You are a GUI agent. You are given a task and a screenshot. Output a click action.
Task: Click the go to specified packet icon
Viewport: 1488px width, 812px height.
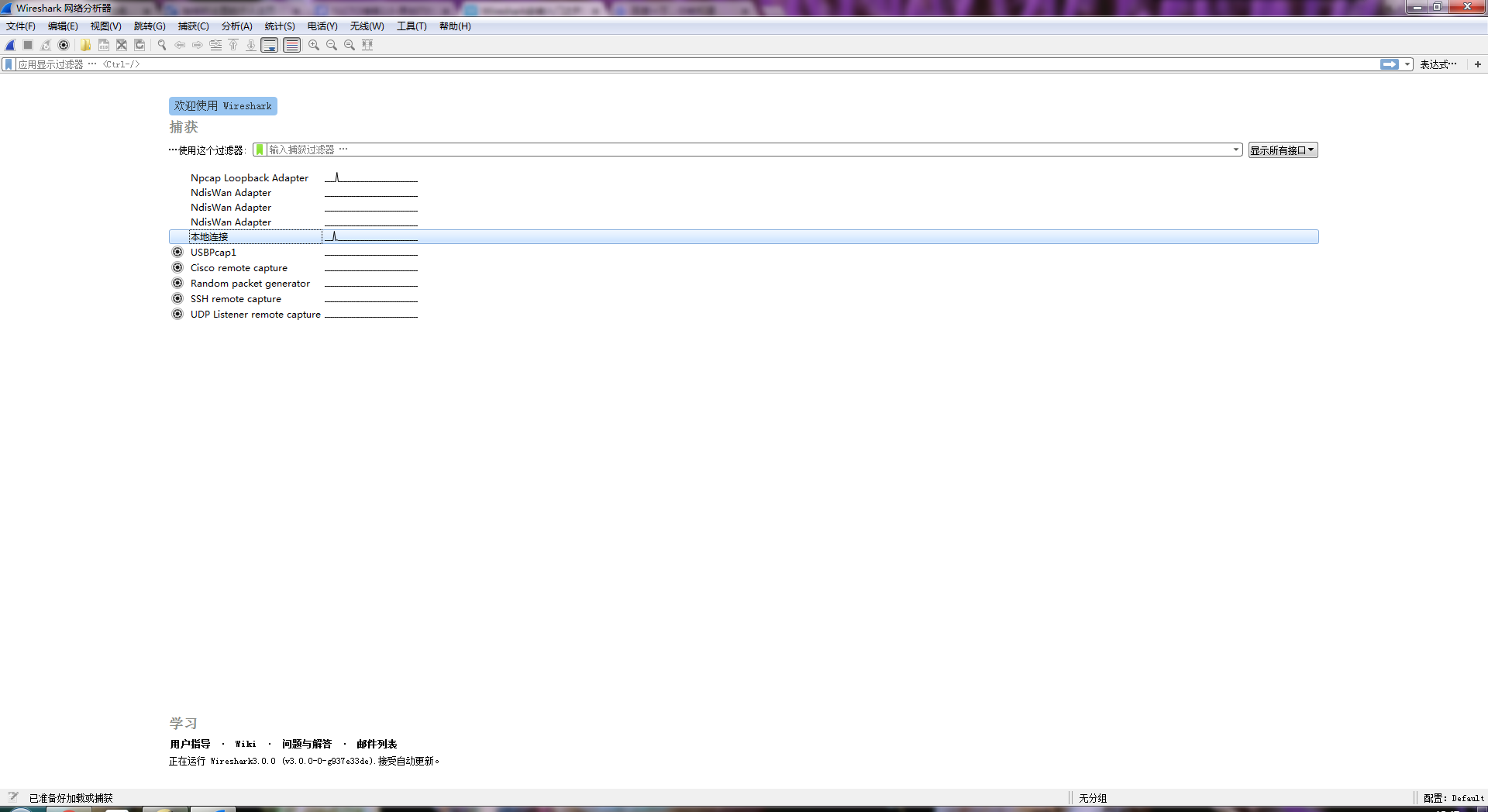tap(215, 45)
